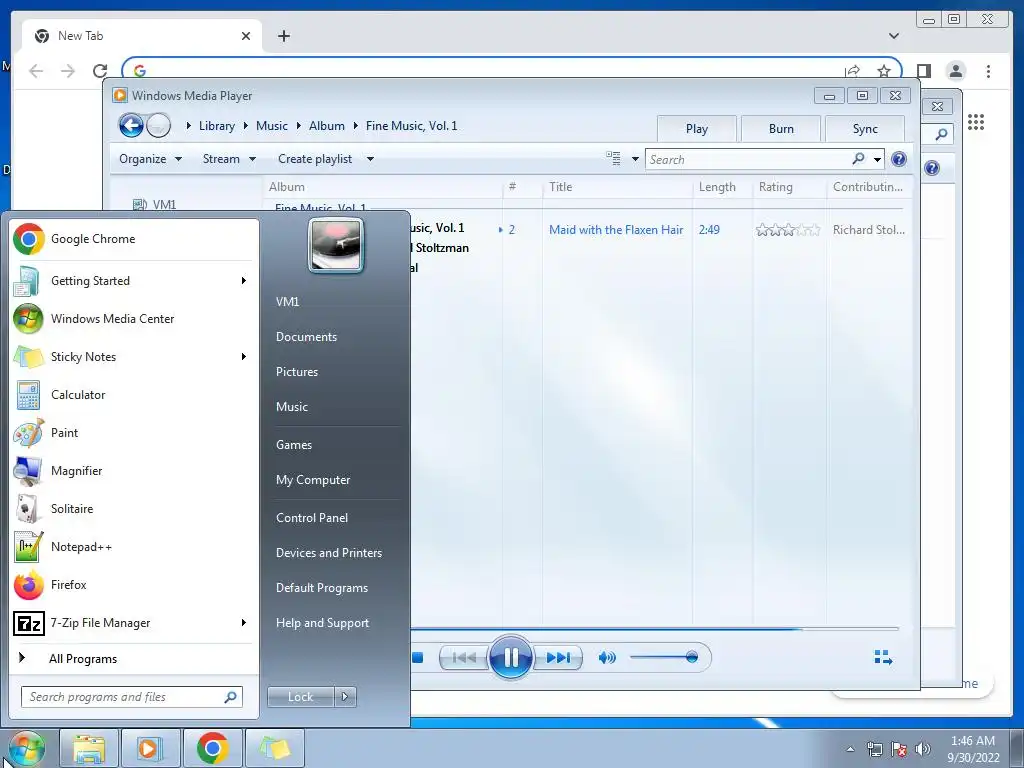Click Album in Media Player breadcrumb
The height and width of the screenshot is (768, 1024).
click(327, 126)
